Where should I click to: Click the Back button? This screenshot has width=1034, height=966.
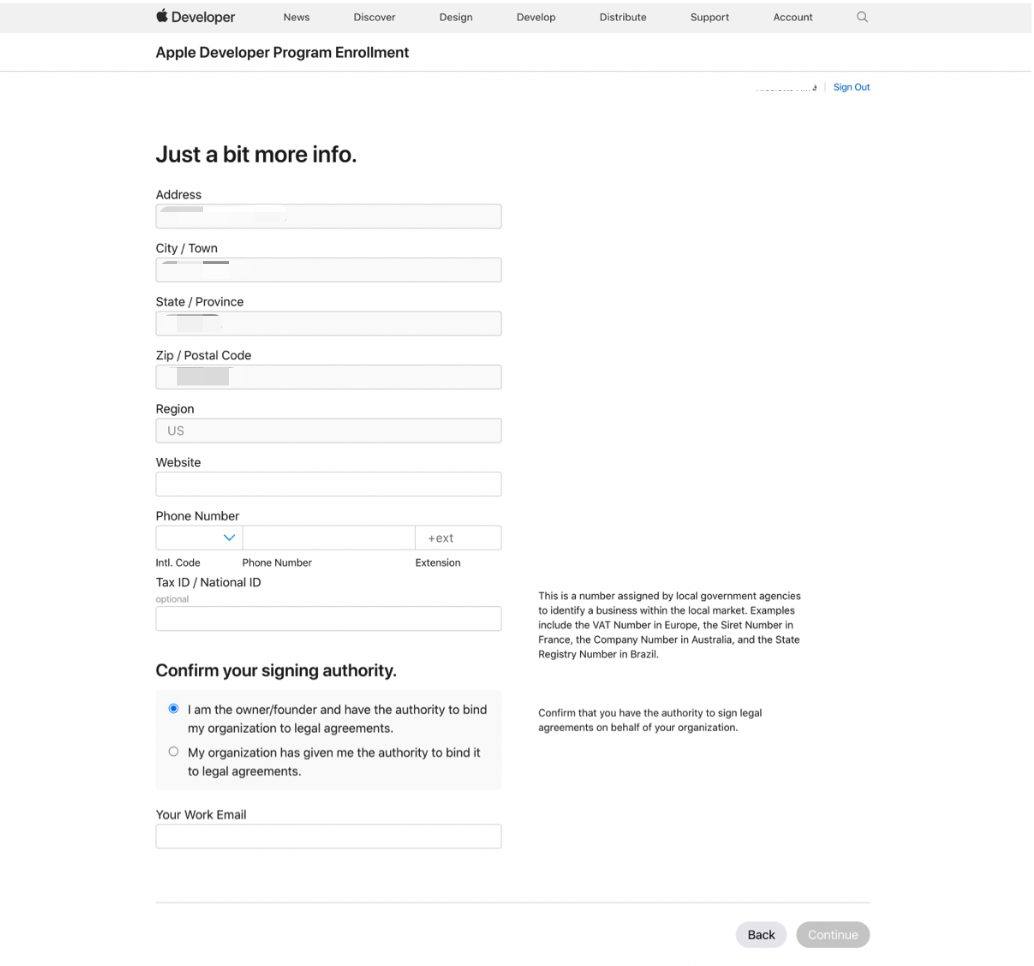pyautogui.click(x=761, y=934)
